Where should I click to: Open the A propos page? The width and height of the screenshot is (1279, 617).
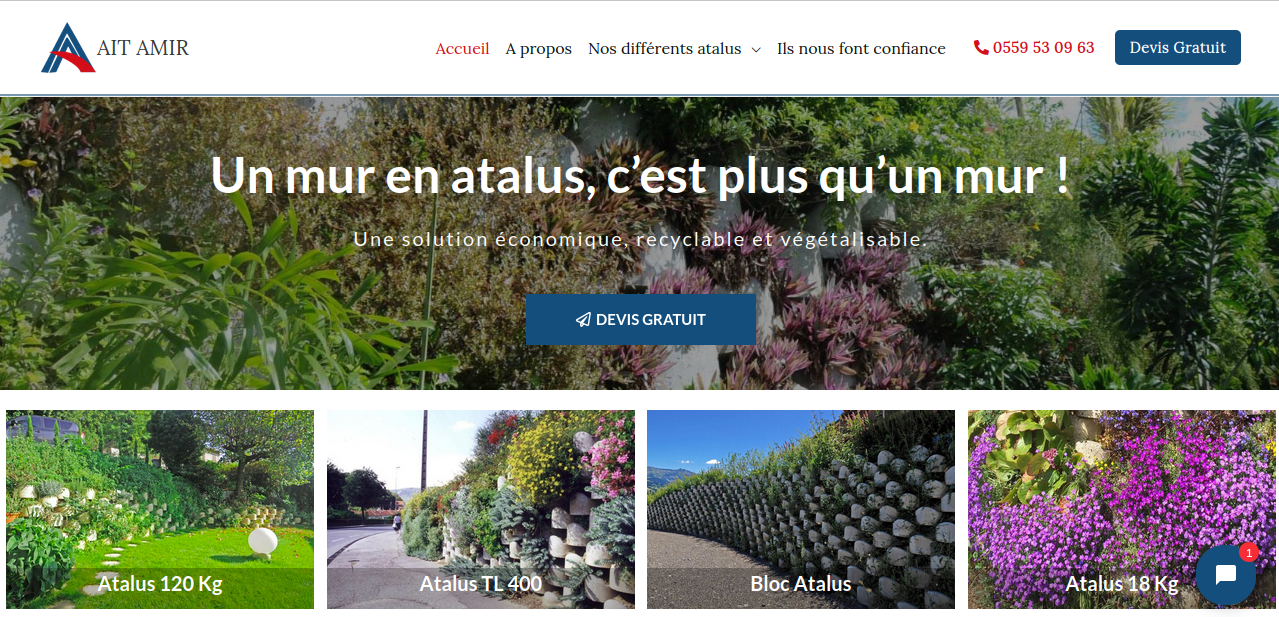coord(539,48)
